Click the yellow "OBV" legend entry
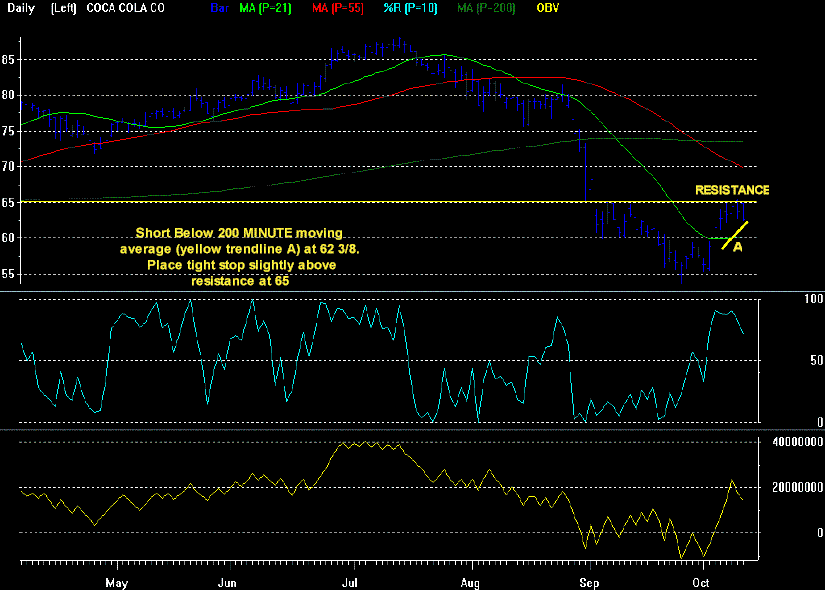The width and height of the screenshot is (825, 590). 548,8
